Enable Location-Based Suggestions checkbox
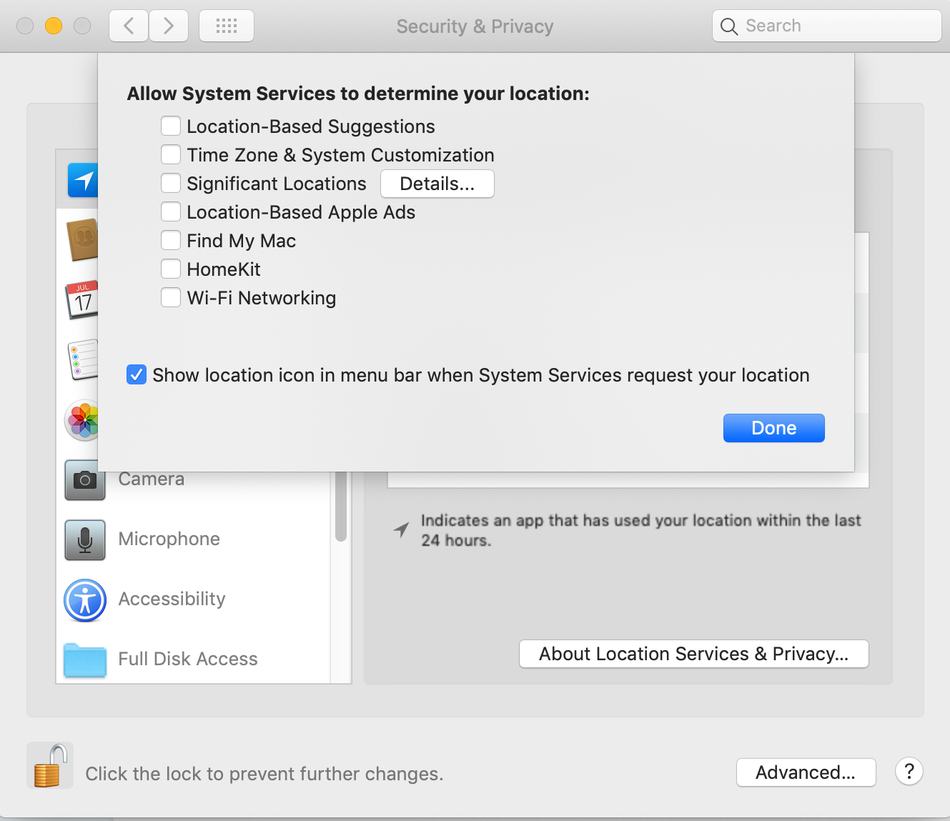Screen dimensions: 950x821 171,126
